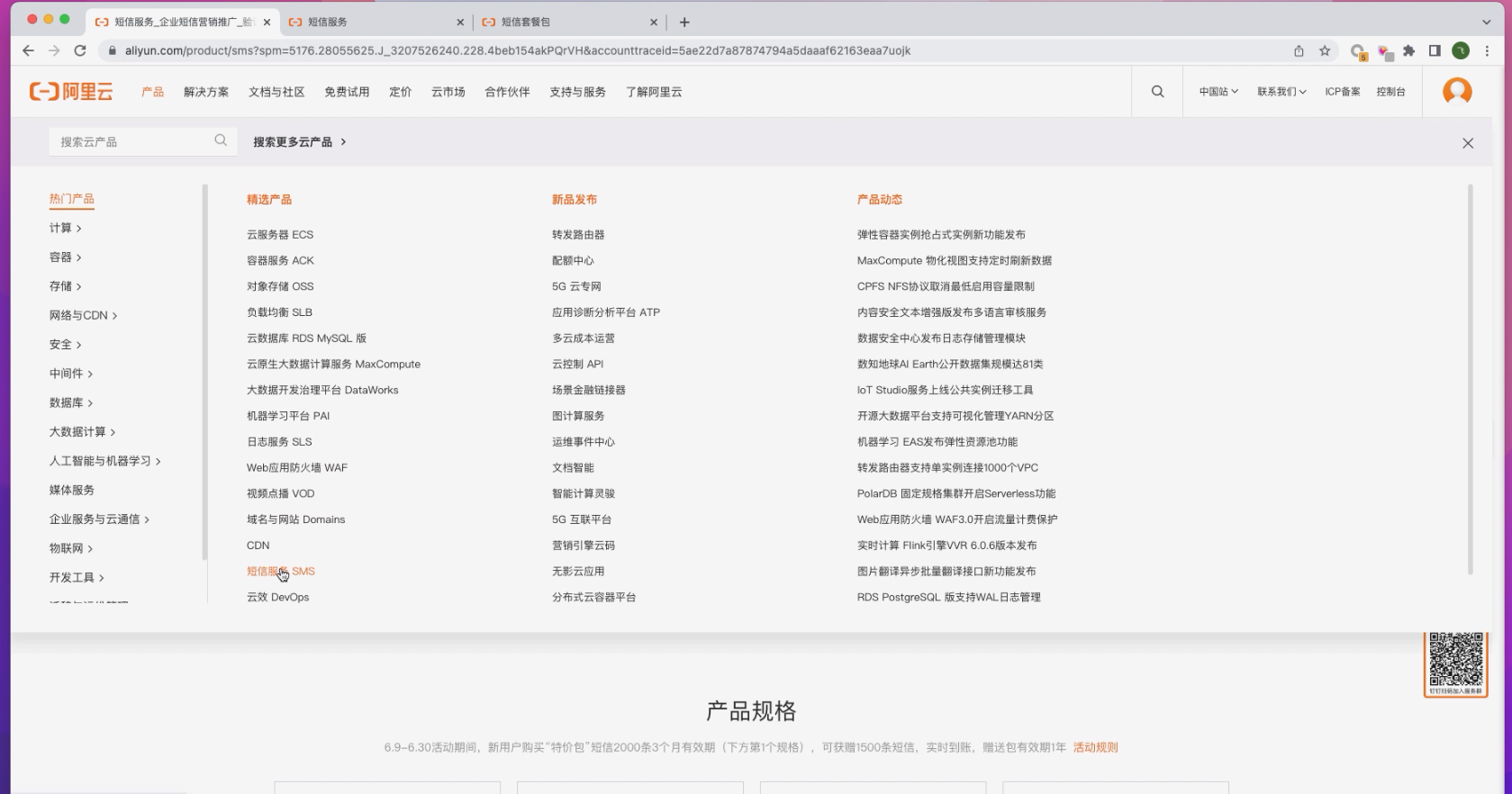The width and height of the screenshot is (1512, 794).
Task: Click the Aliyun logo
Action: (x=71, y=91)
